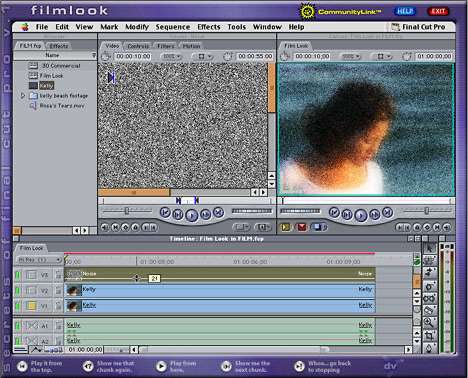The image size is (468, 378).
Task: Toggle the V2 track lock
Action: click(x=59, y=291)
